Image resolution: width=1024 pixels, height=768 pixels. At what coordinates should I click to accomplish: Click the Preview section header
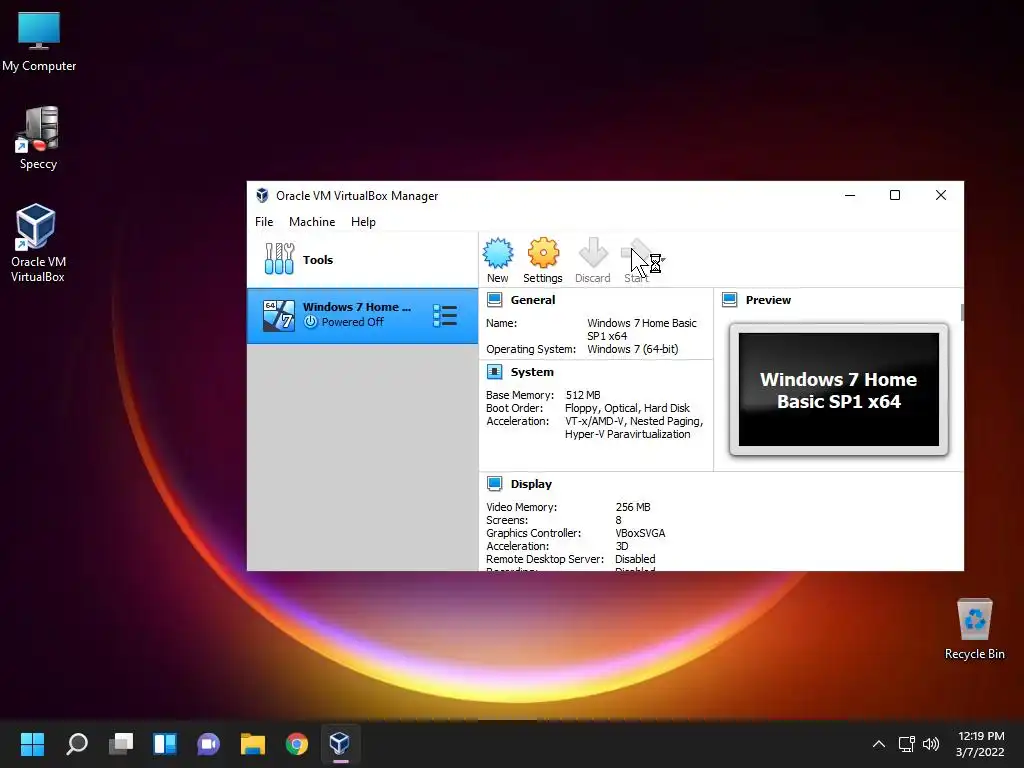coord(768,300)
